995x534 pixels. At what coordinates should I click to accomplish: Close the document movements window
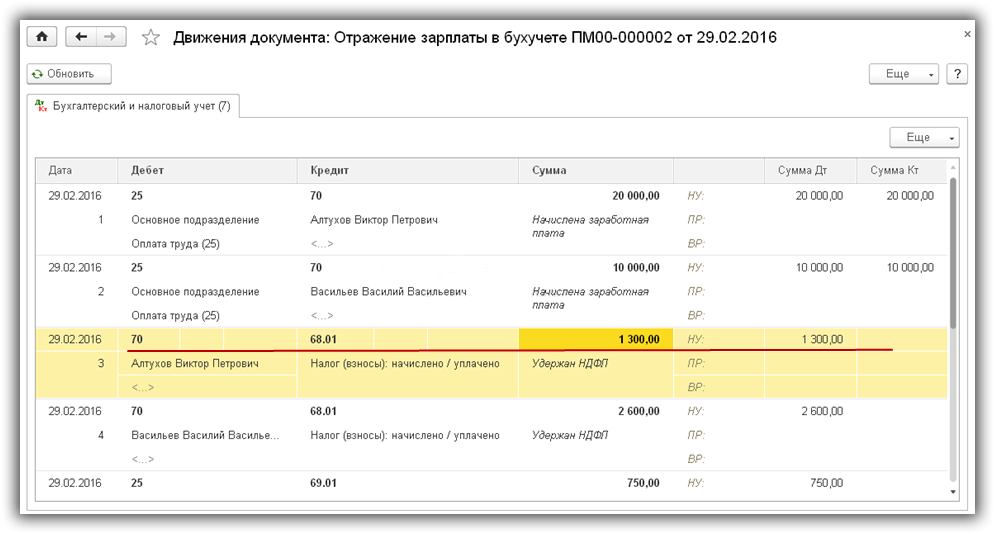pos(967,34)
